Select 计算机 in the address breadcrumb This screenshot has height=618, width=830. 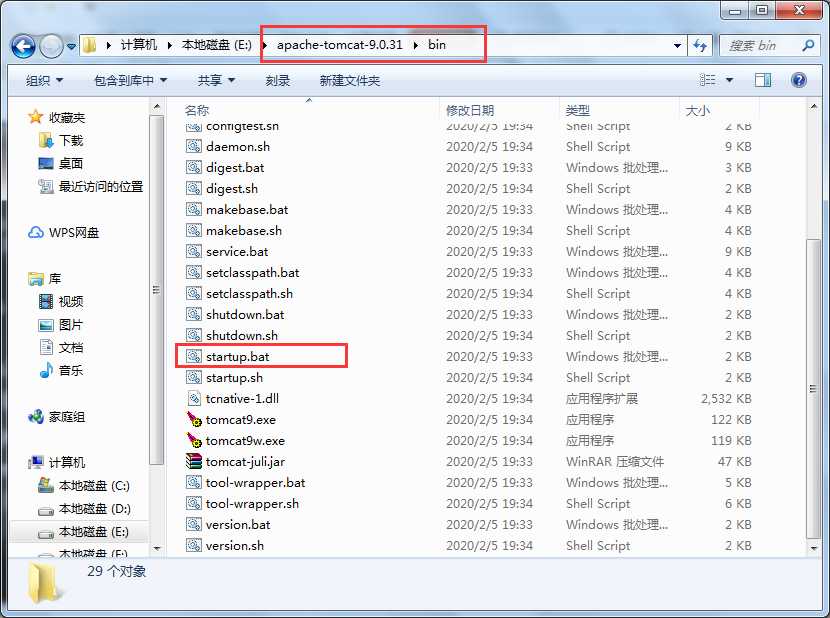[139, 45]
